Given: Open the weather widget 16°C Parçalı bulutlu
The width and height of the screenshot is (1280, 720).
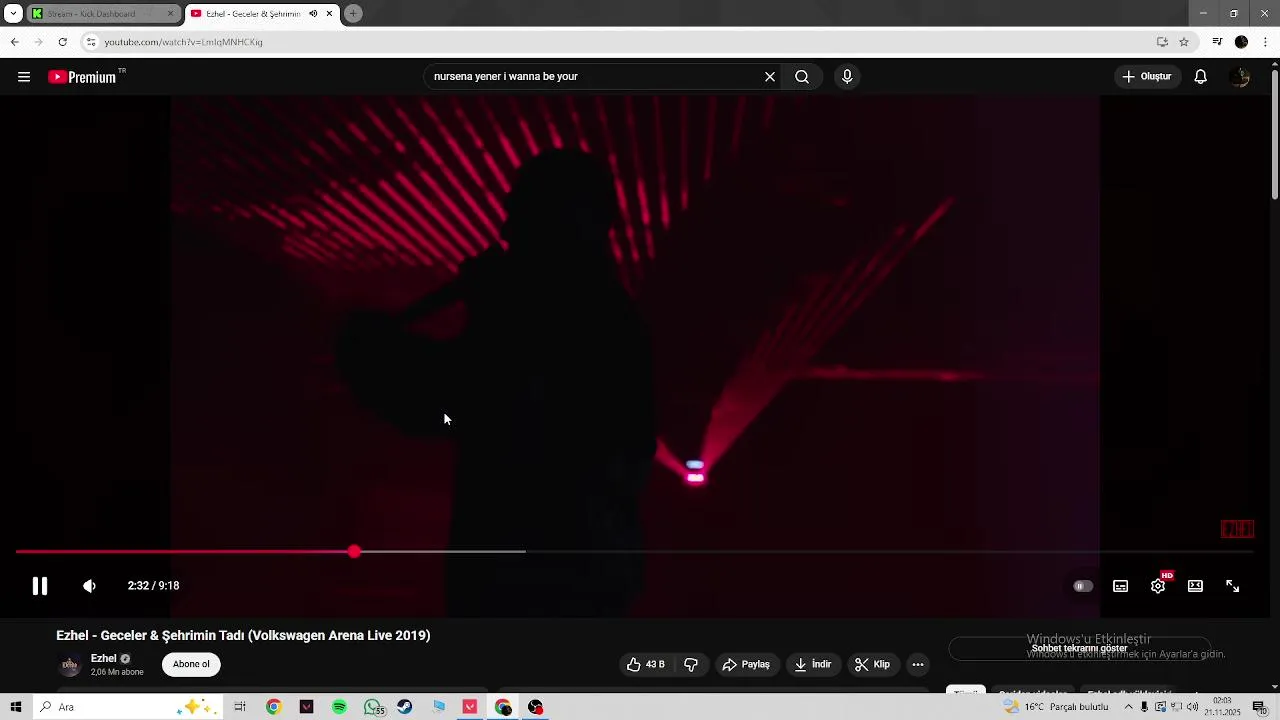Looking at the screenshot, I should click(x=1057, y=707).
